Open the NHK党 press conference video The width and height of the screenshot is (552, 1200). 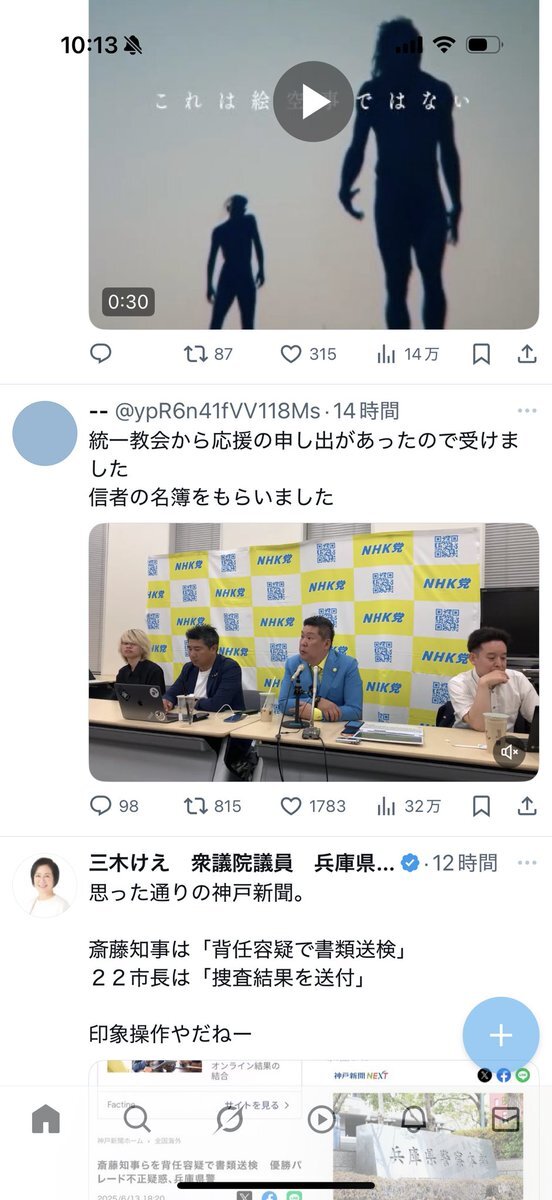pyautogui.click(x=314, y=652)
